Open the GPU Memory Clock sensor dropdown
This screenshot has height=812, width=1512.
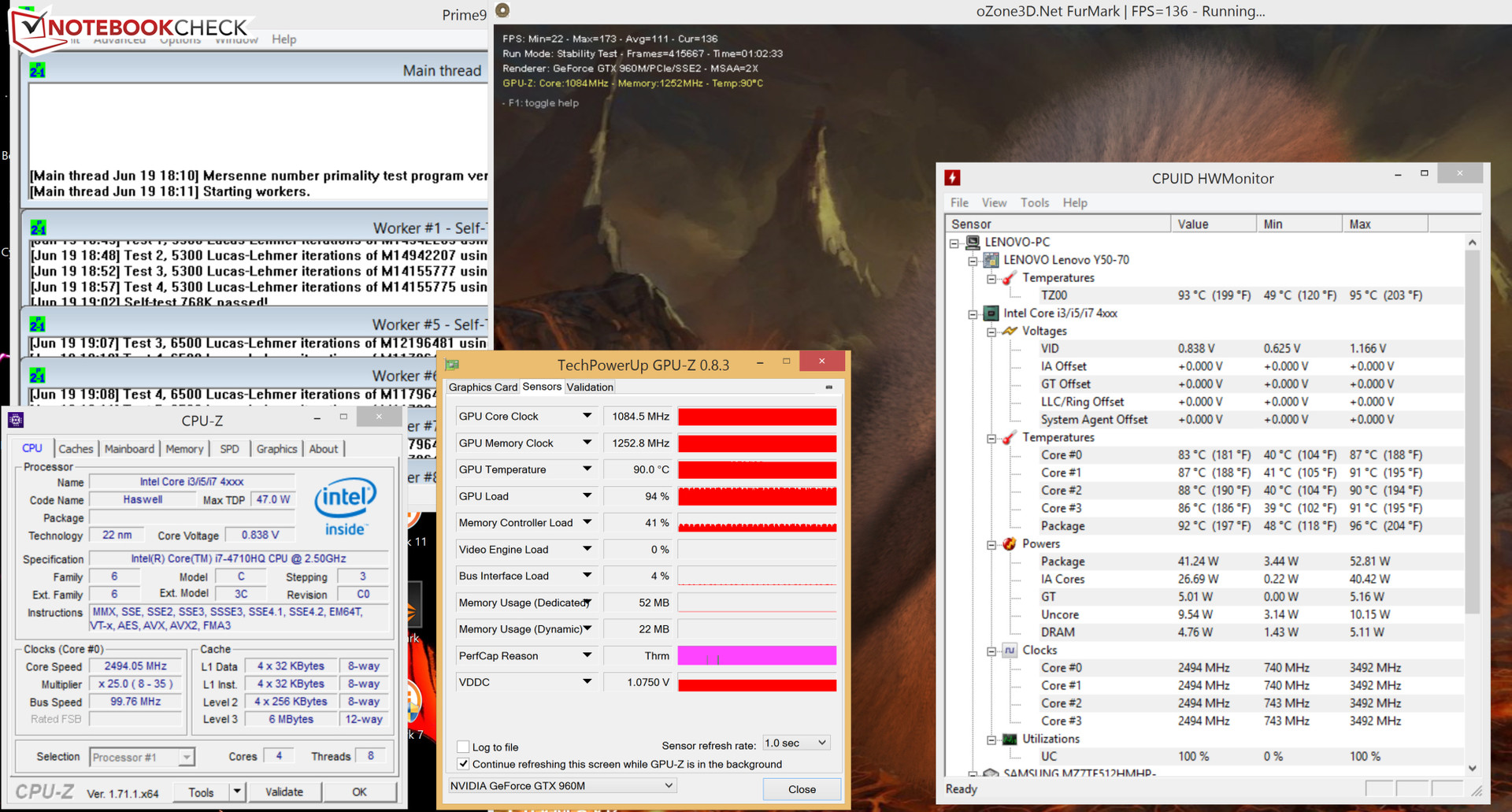(587, 443)
